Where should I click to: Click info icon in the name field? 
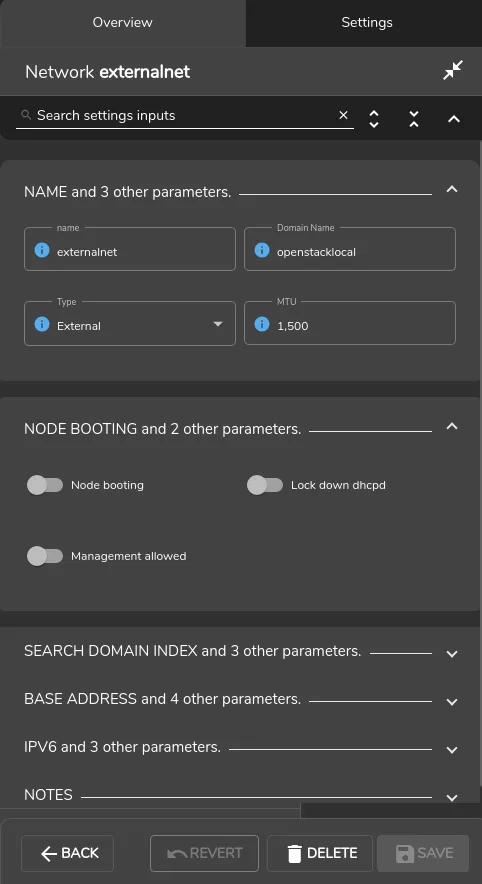[x=42, y=250]
